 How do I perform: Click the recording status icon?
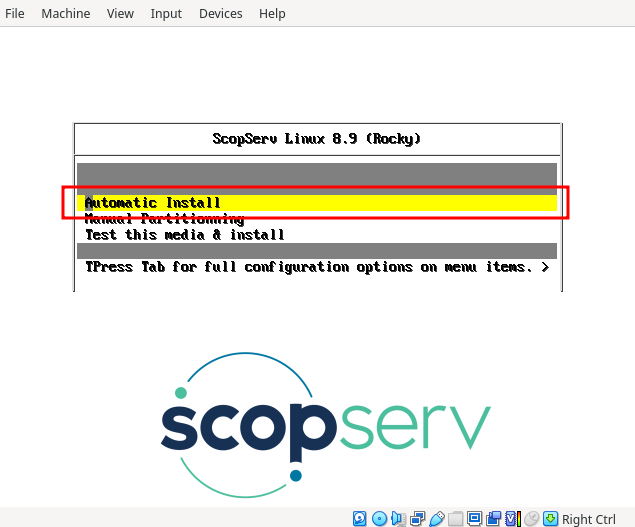click(494, 518)
